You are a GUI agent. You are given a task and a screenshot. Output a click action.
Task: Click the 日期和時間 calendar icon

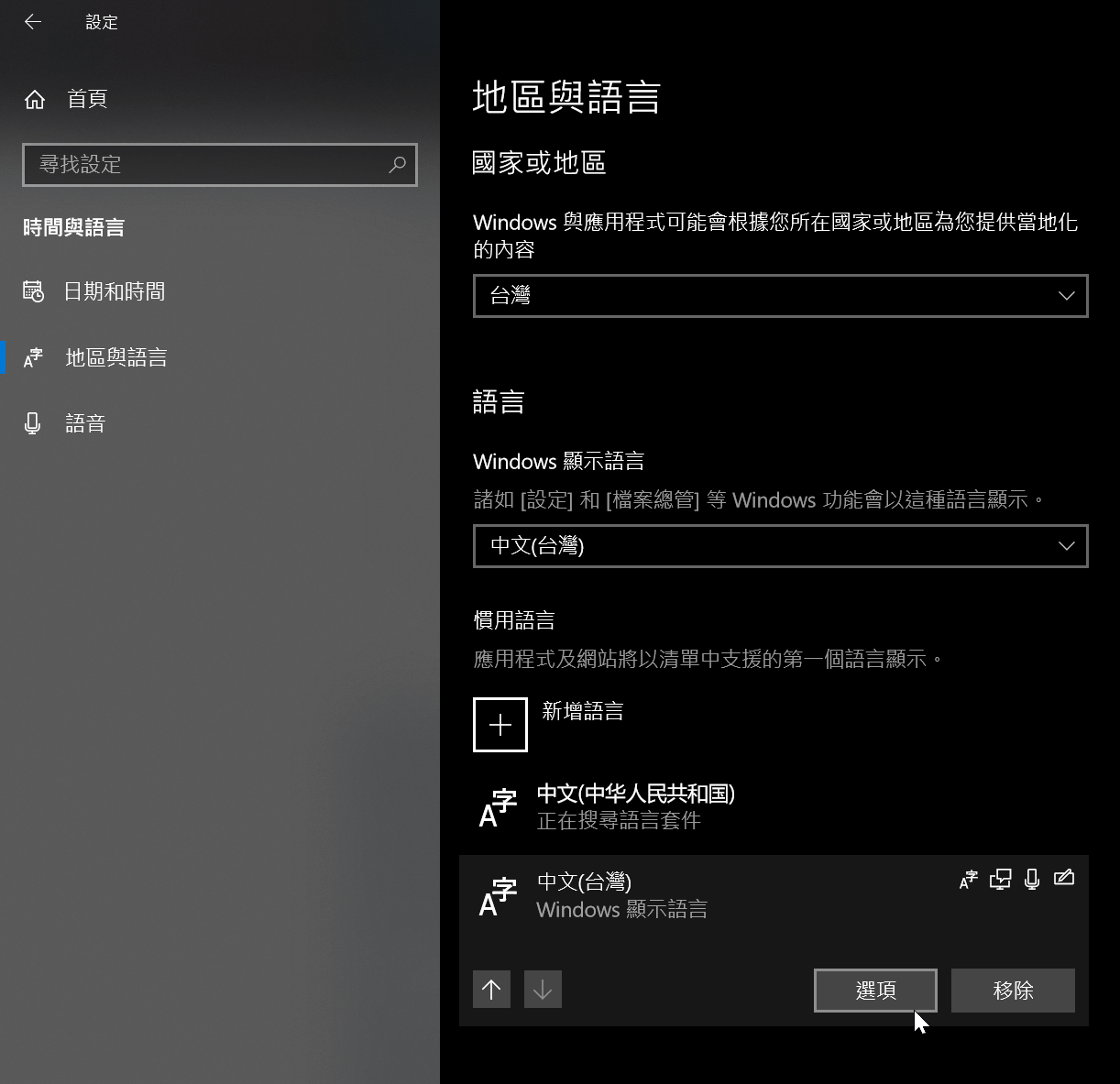[33, 291]
